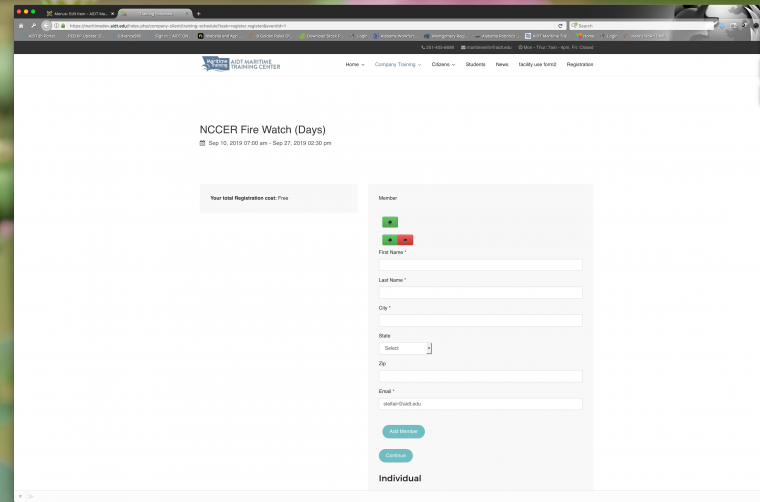Click the Your total Registration cost text
Viewport: 760px width, 502px height.
coord(243,198)
